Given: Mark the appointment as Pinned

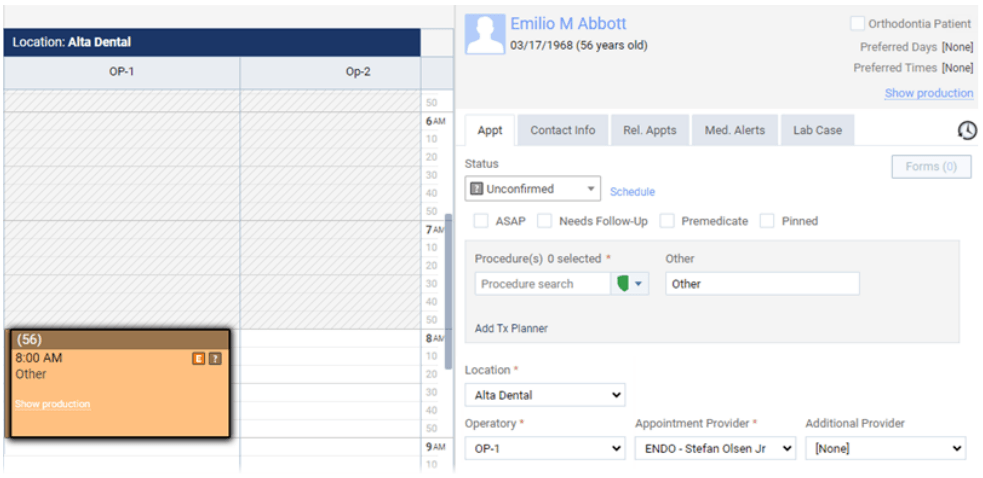Looking at the screenshot, I should [x=767, y=221].
